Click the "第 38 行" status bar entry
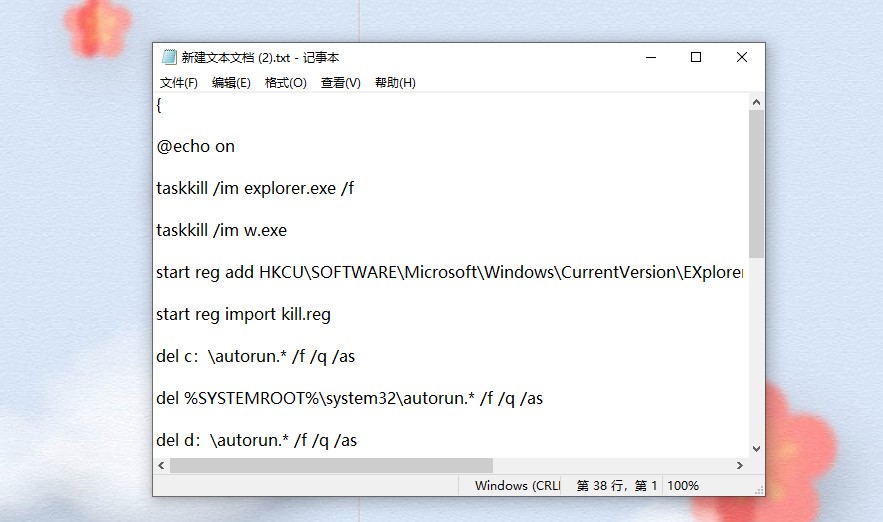Viewport: 883px width, 522px height. point(617,485)
